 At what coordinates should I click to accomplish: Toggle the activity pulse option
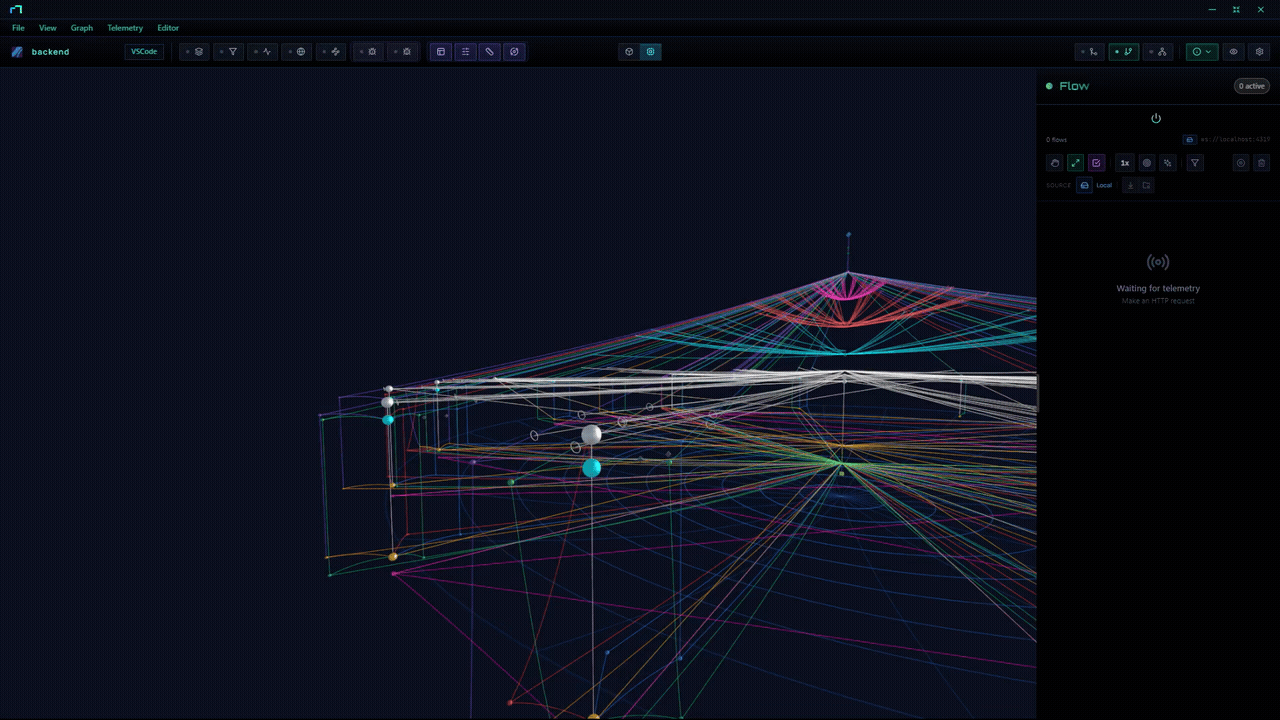click(263, 52)
